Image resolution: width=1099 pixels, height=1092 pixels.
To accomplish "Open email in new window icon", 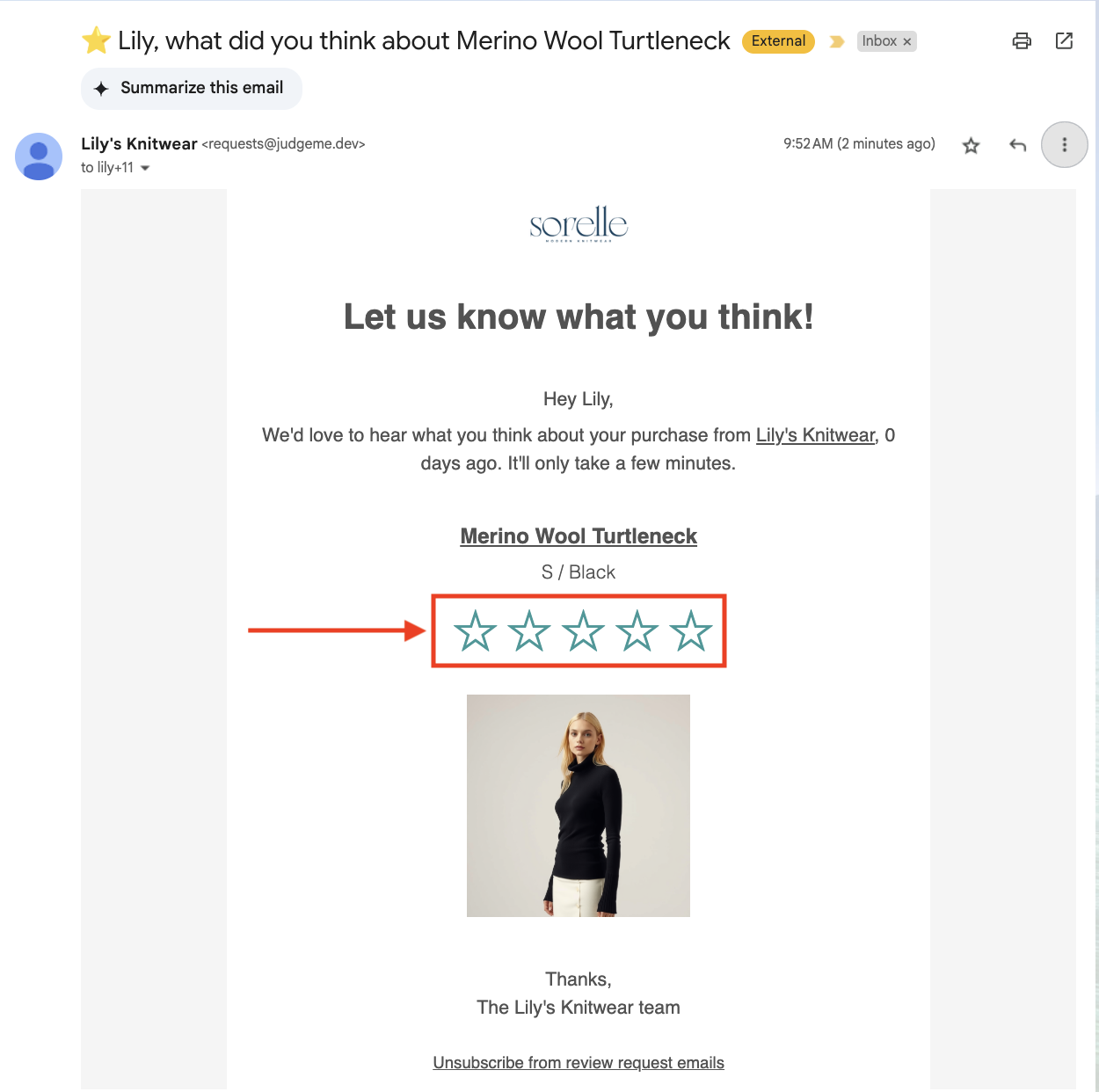I will point(1064,41).
